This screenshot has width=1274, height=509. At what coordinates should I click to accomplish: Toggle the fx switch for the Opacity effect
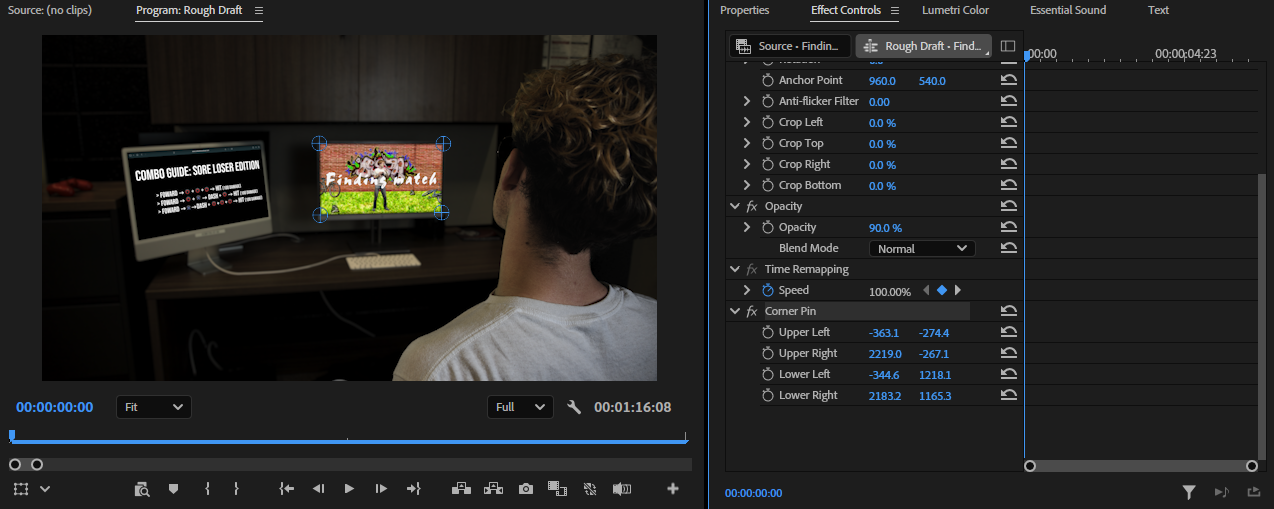pyautogui.click(x=752, y=206)
